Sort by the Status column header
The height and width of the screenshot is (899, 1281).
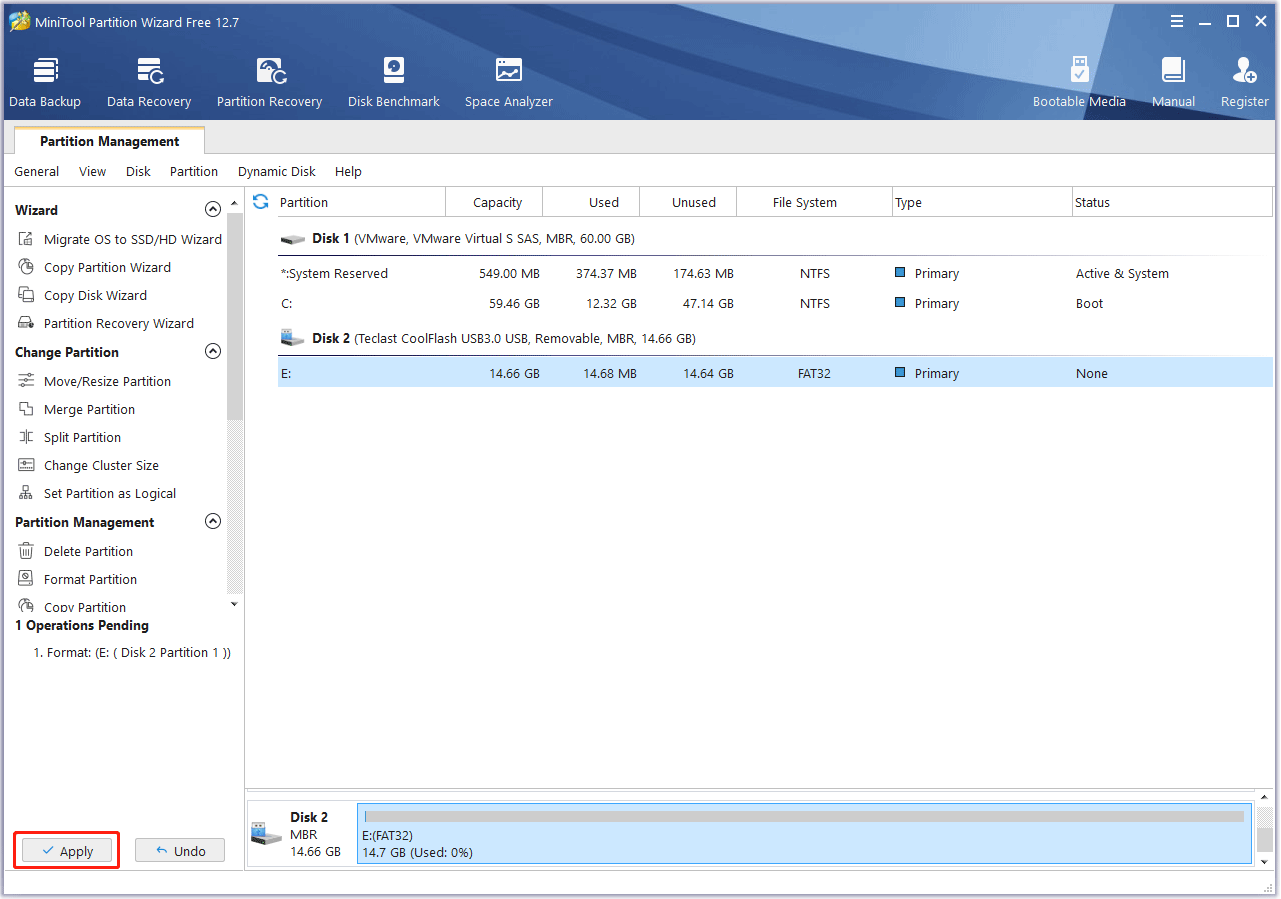pyautogui.click(x=1172, y=202)
